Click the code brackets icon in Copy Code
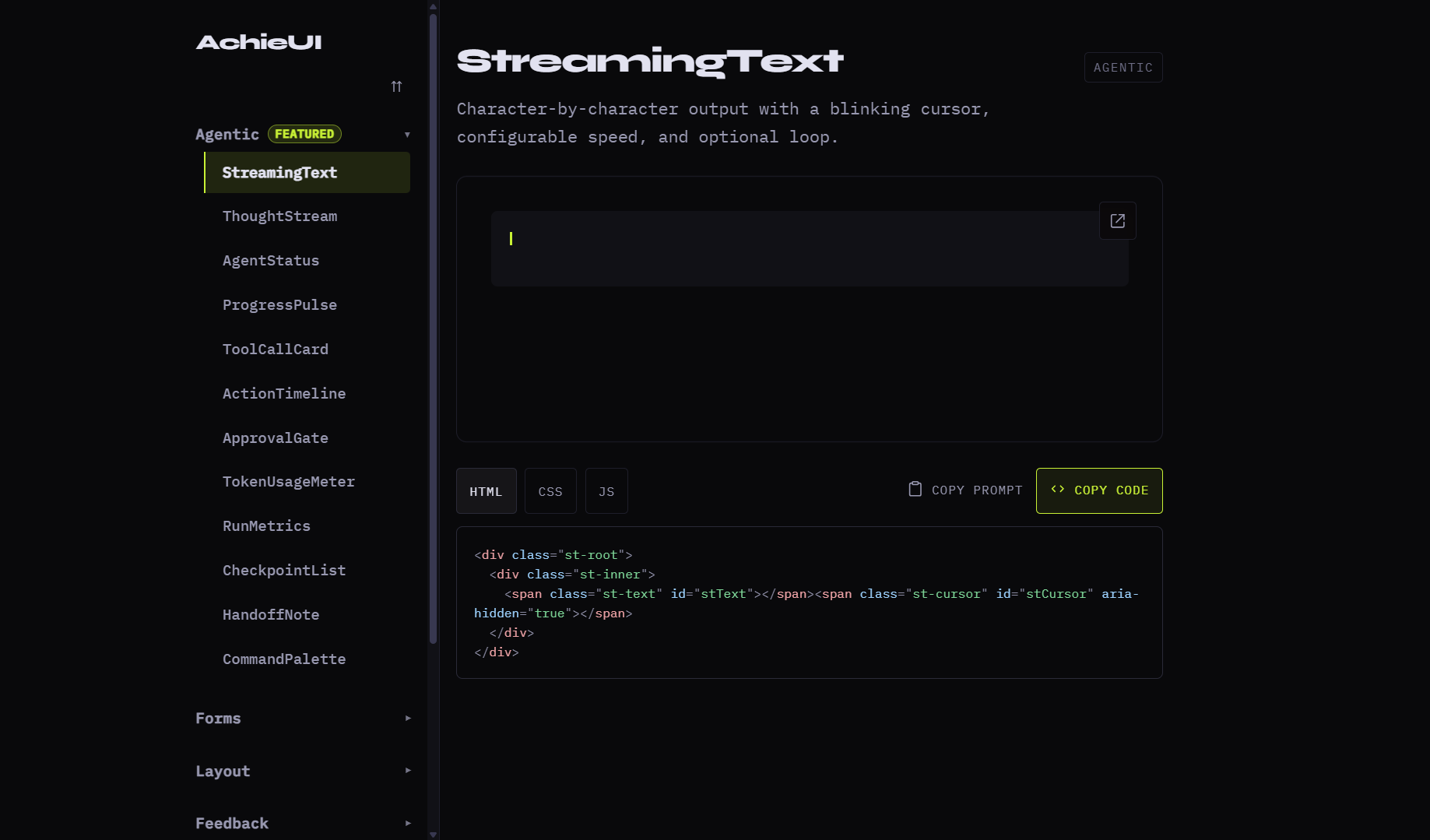The height and width of the screenshot is (840, 1430). click(x=1057, y=490)
